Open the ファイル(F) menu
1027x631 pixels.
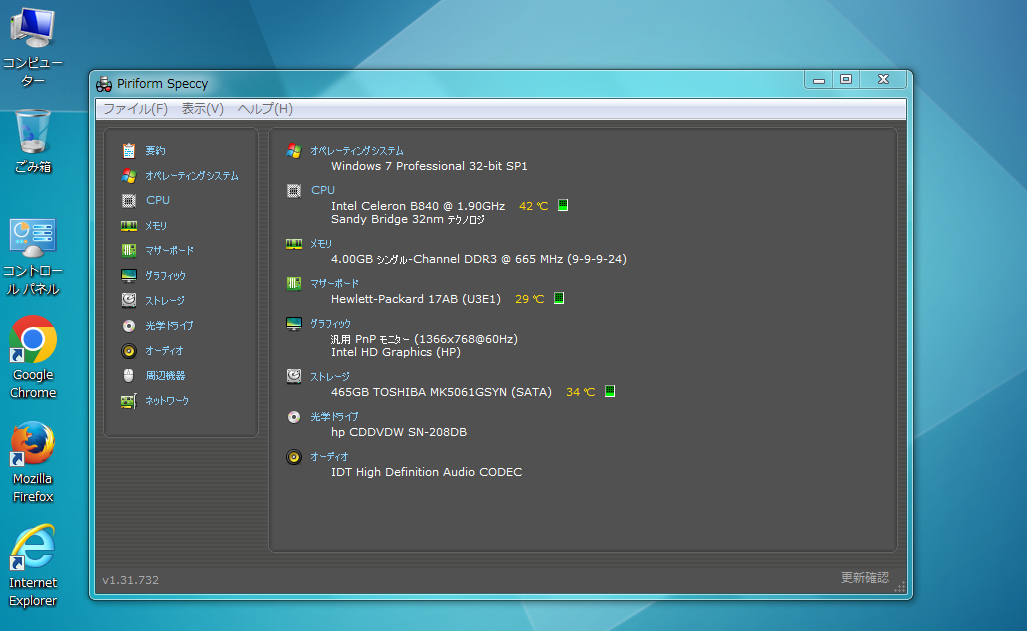[x=136, y=109]
